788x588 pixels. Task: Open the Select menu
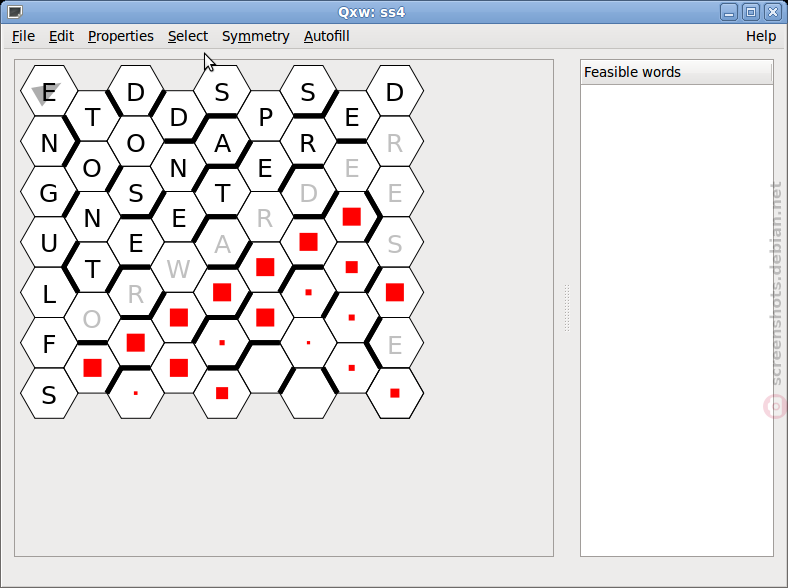[187, 36]
